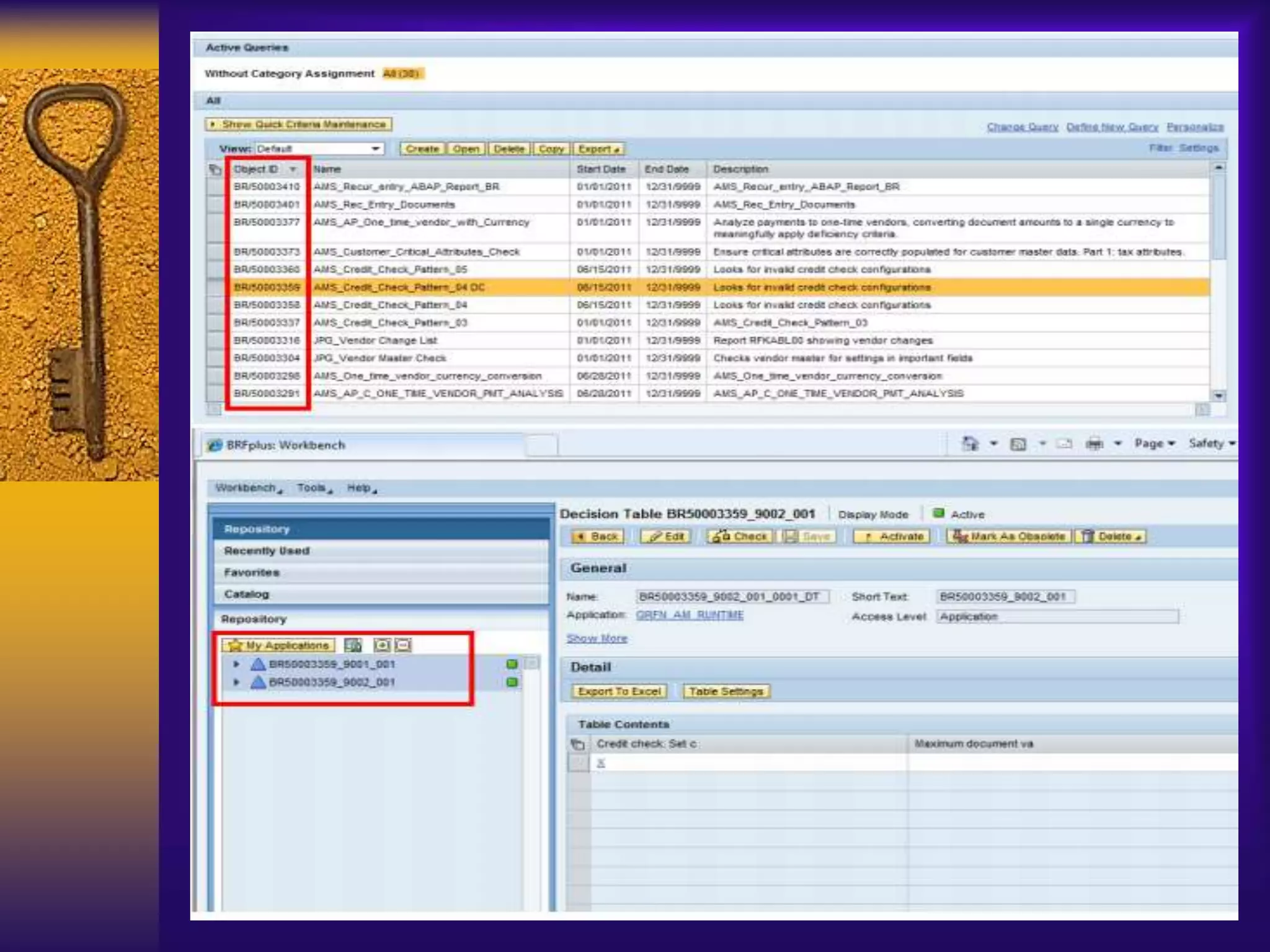Click select-all icon in Table Contents header
This screenshot has height=952, width=1270.
coord(577,744)
